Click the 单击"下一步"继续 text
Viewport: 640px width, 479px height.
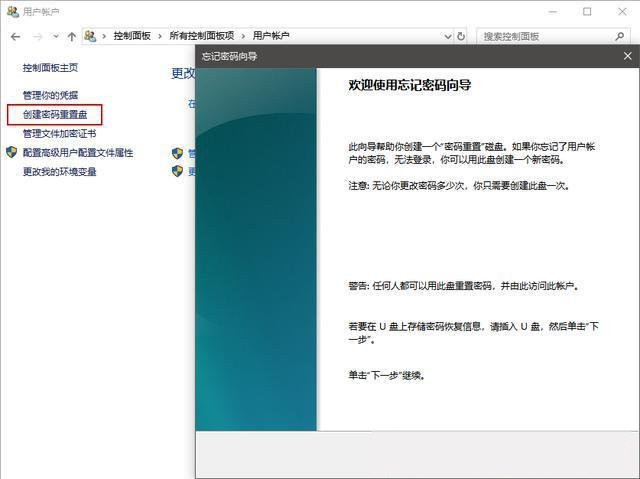click(387, 375)
